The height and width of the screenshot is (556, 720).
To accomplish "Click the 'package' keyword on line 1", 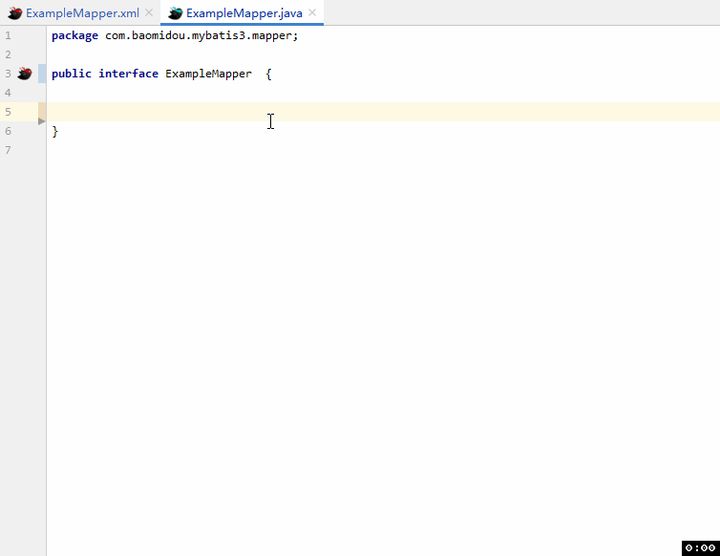I will pos(74,36).
